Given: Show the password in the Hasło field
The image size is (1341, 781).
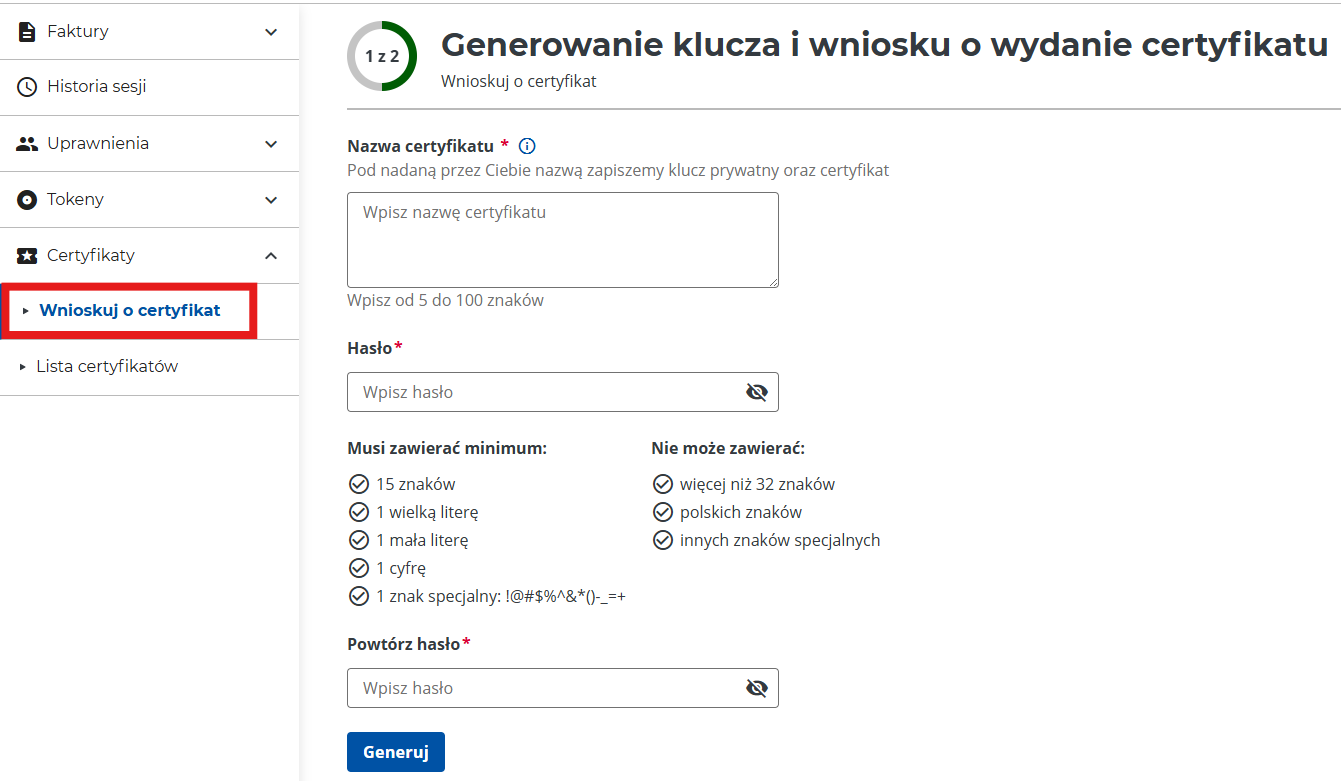Looking at the screenshot, I should 757,391.
